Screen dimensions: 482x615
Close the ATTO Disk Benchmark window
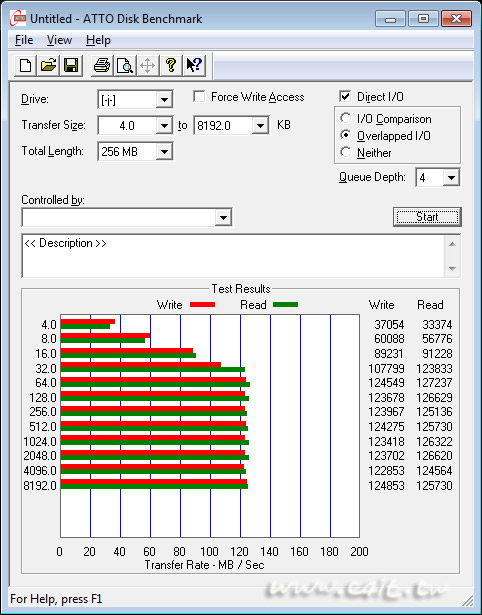click(456, 18)
